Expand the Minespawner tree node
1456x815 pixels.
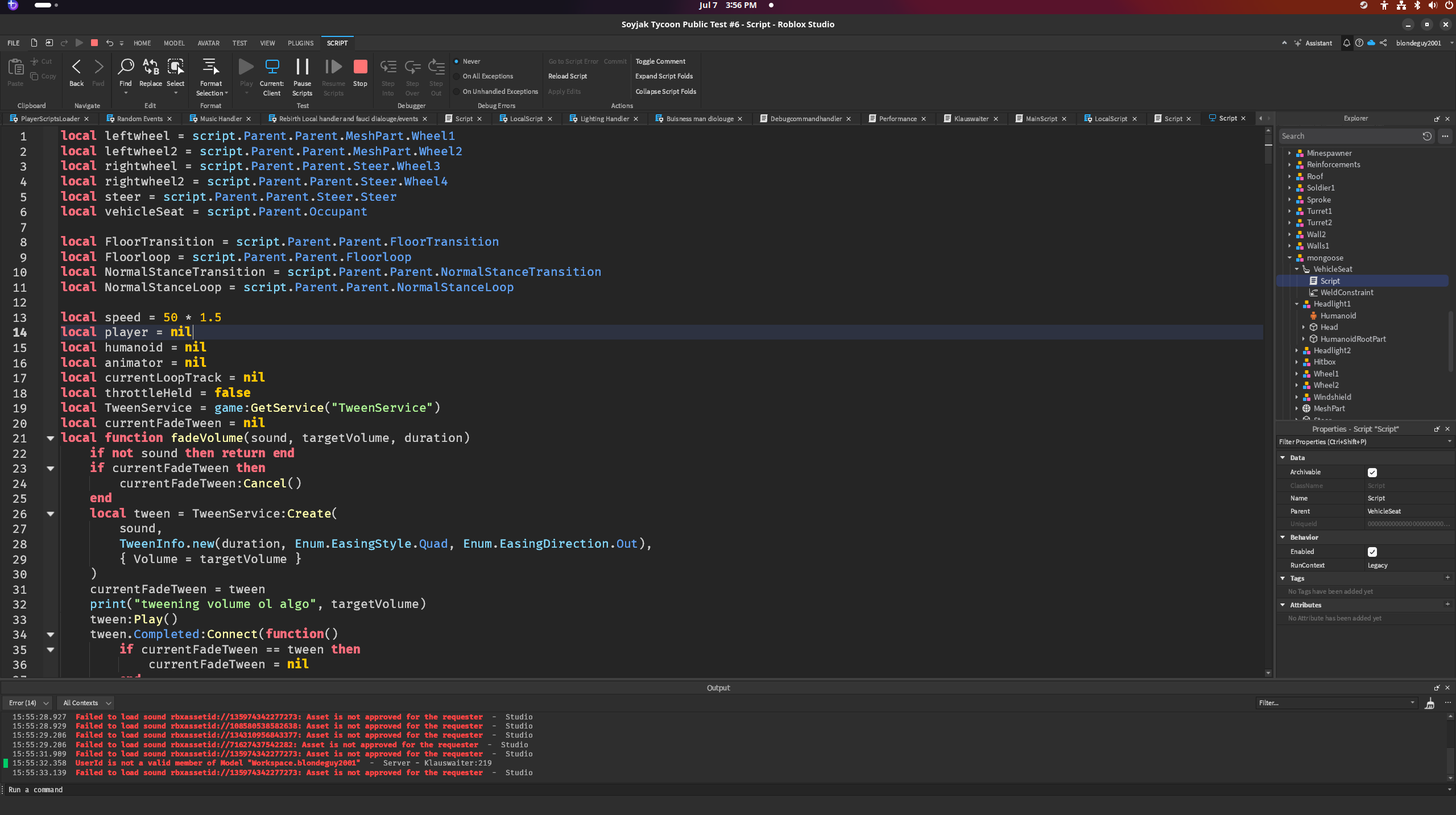[x=1290, y=153]
